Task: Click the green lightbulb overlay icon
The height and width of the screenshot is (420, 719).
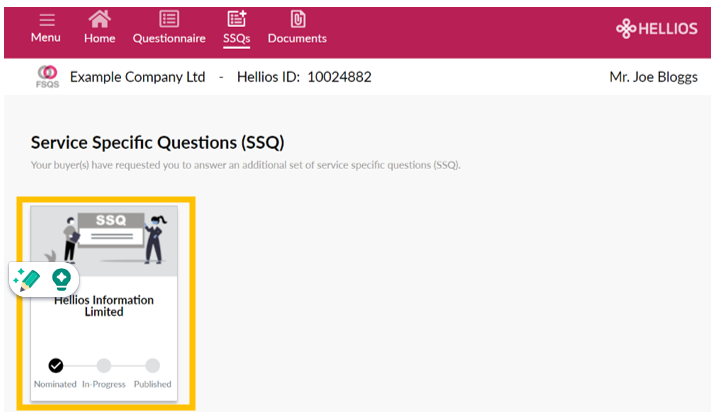Action: [x=61, y=279]
